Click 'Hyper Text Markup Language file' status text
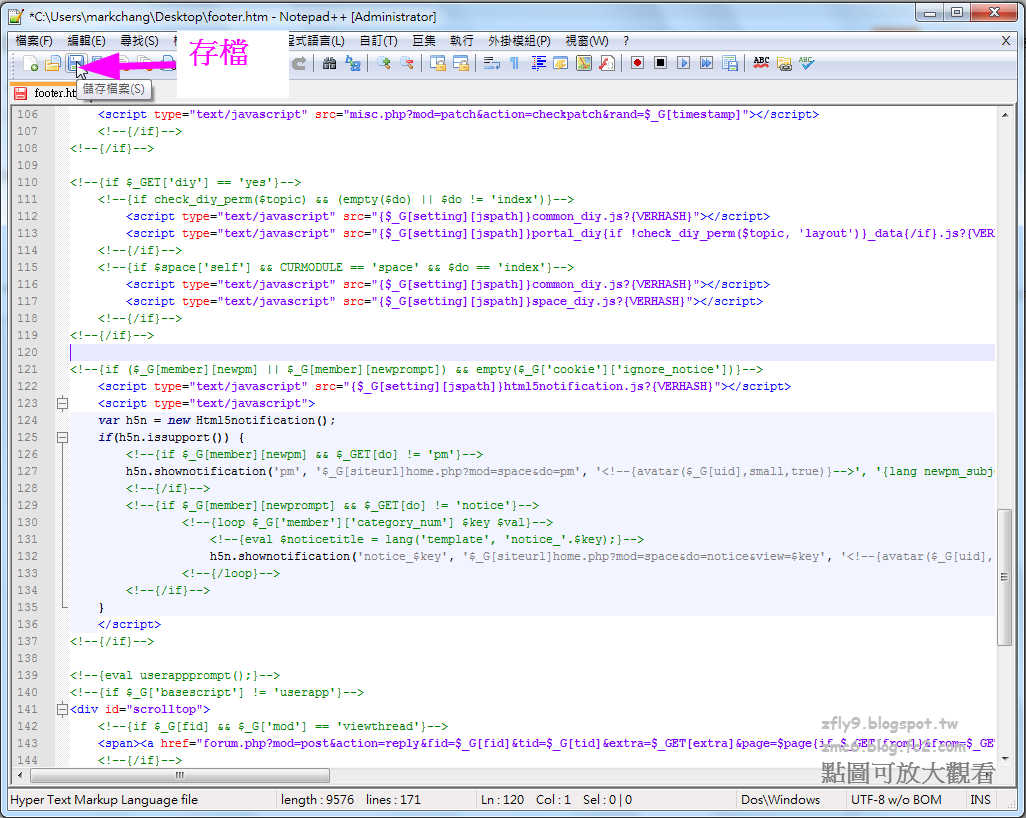Image resolution: width=1026 pixels, height=818 pixels. tap(104, 800)
